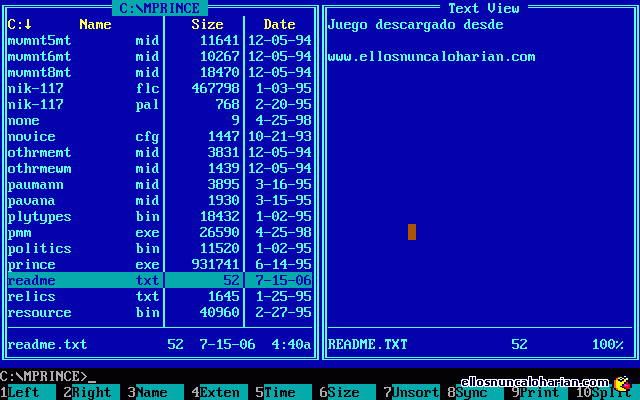Screen dimensions: 640x400
Task: Click the 9Print function key button
Action: click(540, 392)
